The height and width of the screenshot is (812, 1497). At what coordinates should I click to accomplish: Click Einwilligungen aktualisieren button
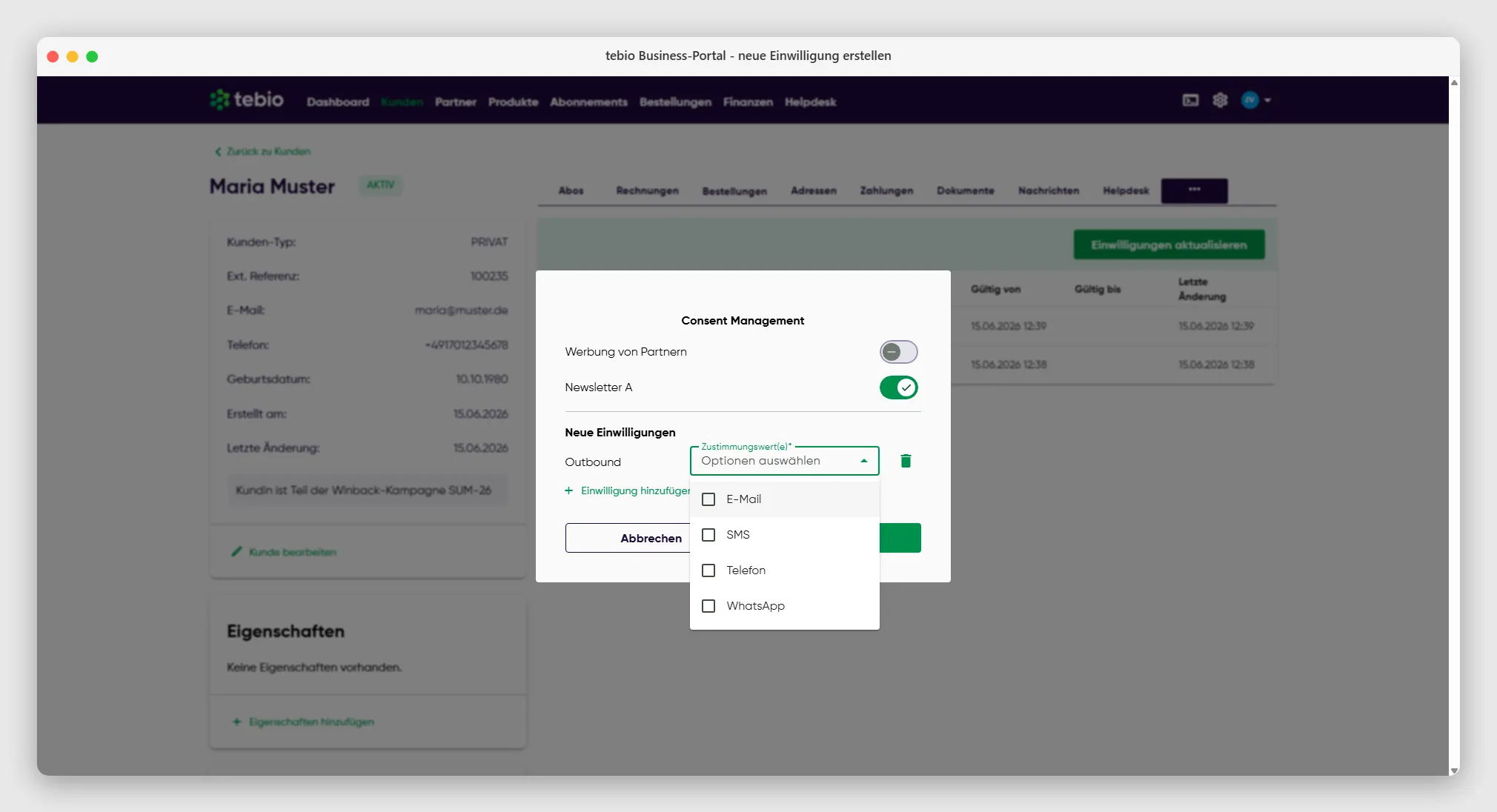1169,244
